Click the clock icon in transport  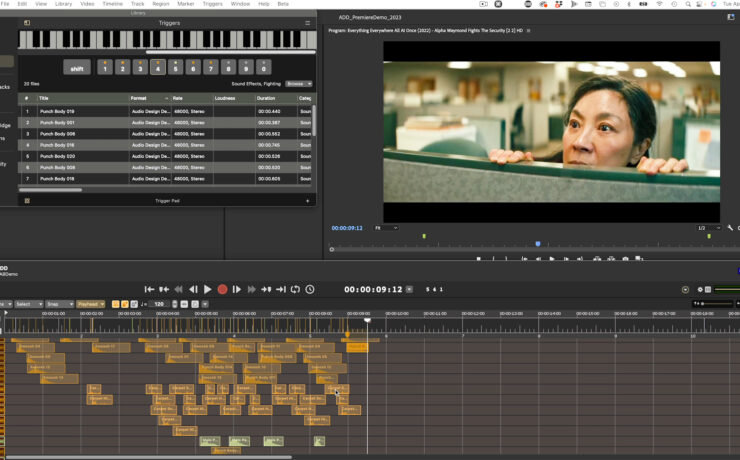(310, 289)
